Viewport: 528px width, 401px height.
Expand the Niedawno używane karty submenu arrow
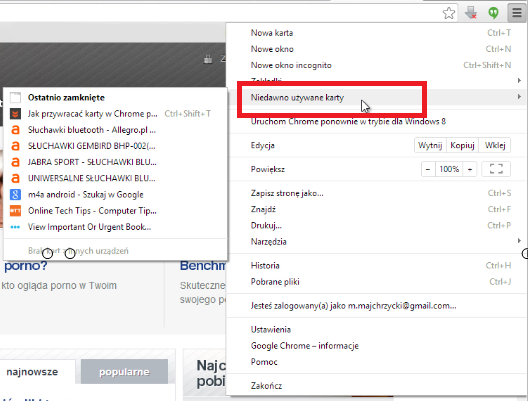[519, 97]
